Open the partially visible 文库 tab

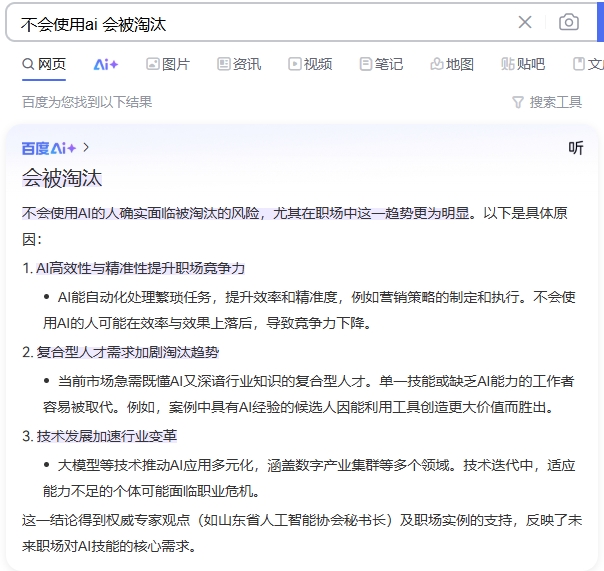click(x=590, y=64)
